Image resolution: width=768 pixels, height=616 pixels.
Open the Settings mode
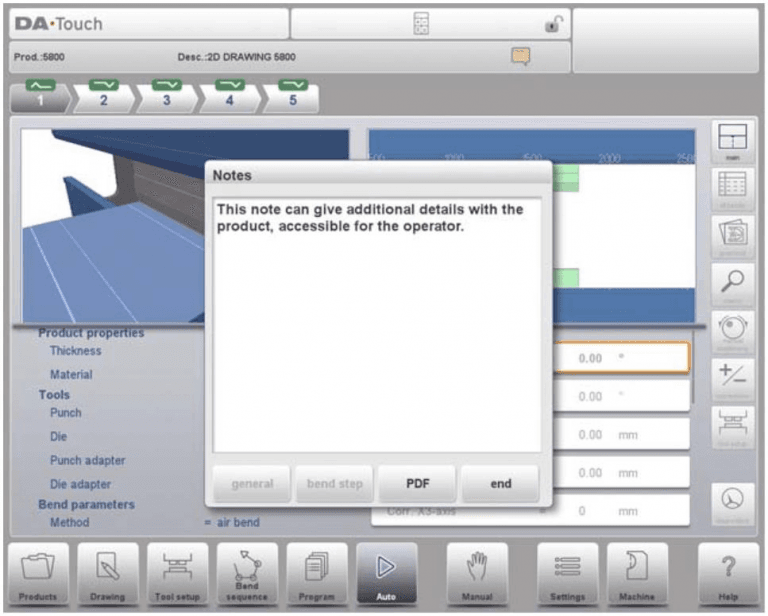568,575
